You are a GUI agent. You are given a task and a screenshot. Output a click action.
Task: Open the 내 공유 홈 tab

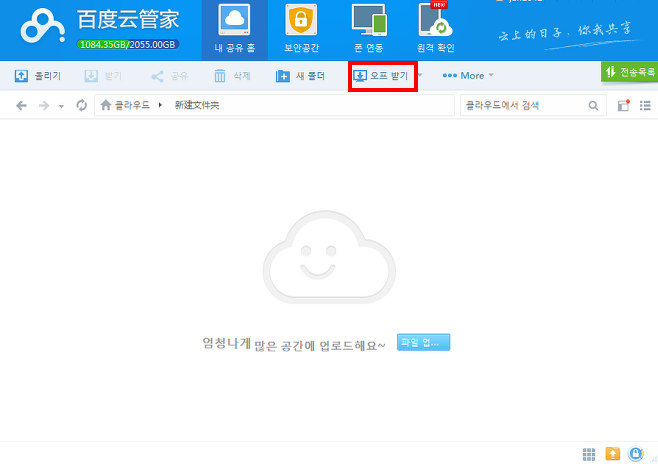[x=235, y=29]
